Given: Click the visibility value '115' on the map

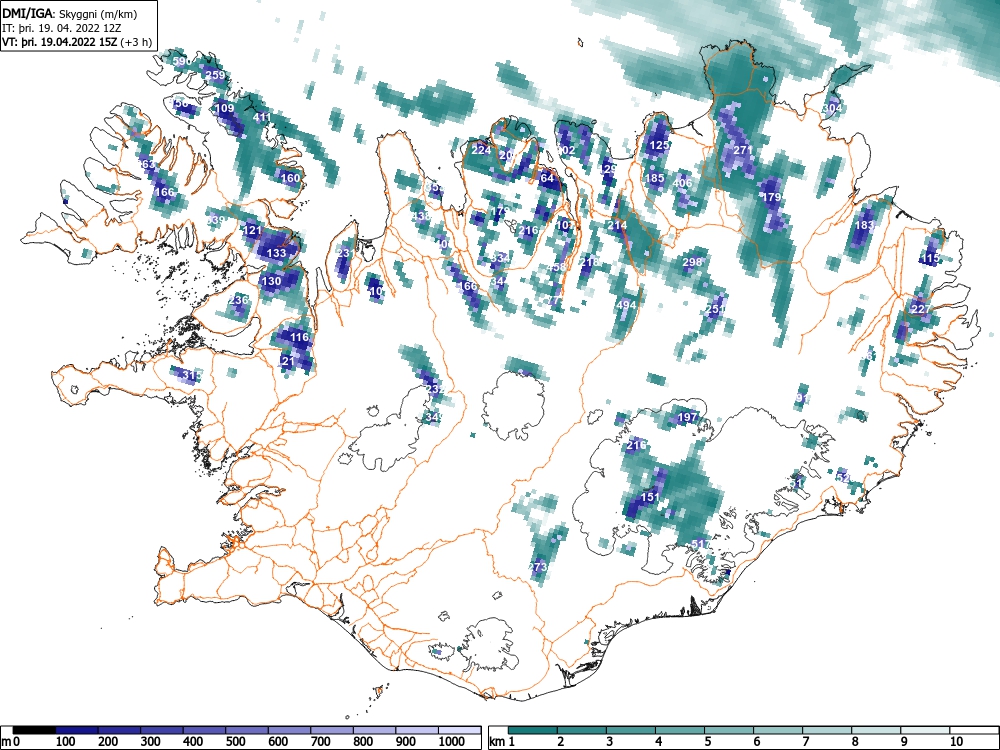Looking at the screenshot, I should 930,258.
